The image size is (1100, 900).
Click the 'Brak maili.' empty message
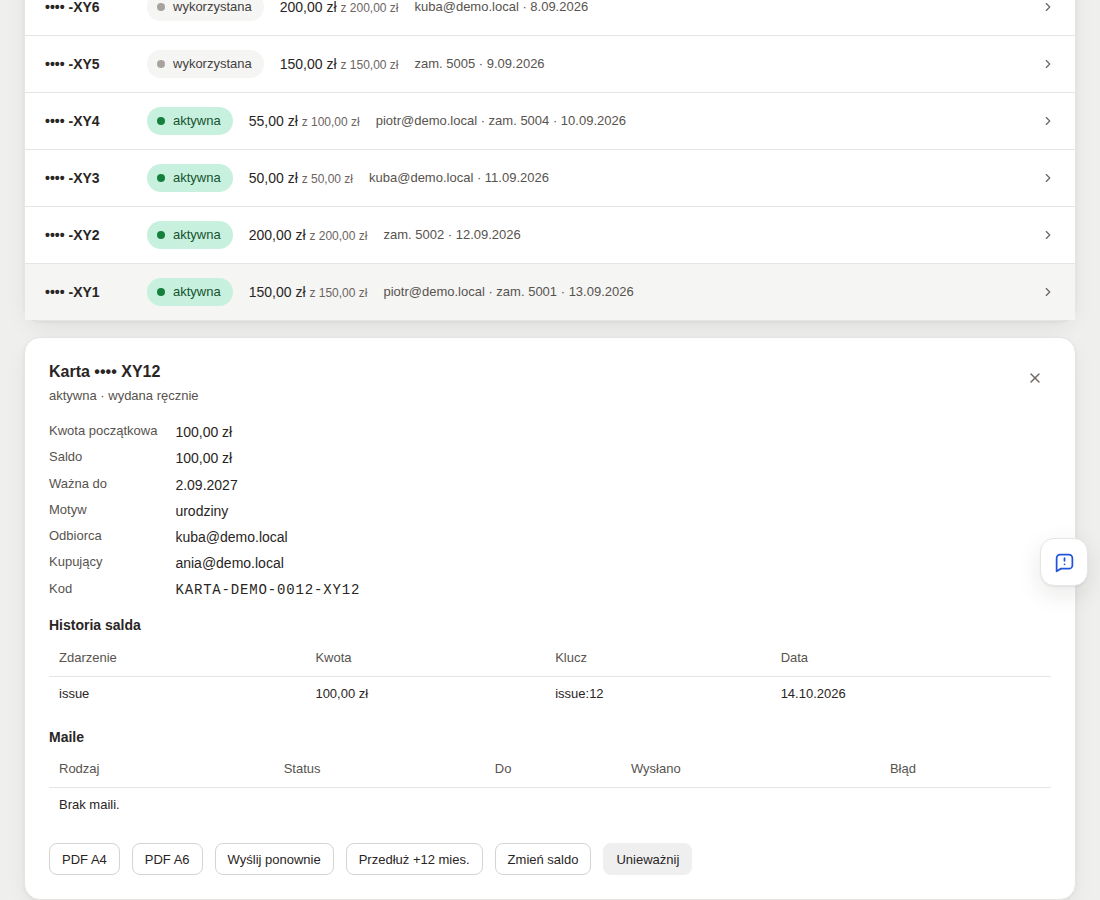[89, 805]
